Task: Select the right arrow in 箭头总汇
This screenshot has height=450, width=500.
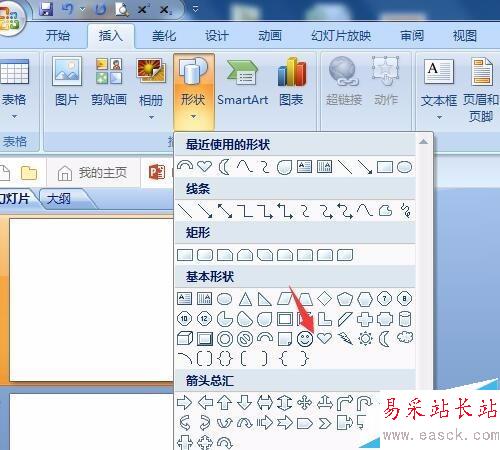Action: (184, 403)
